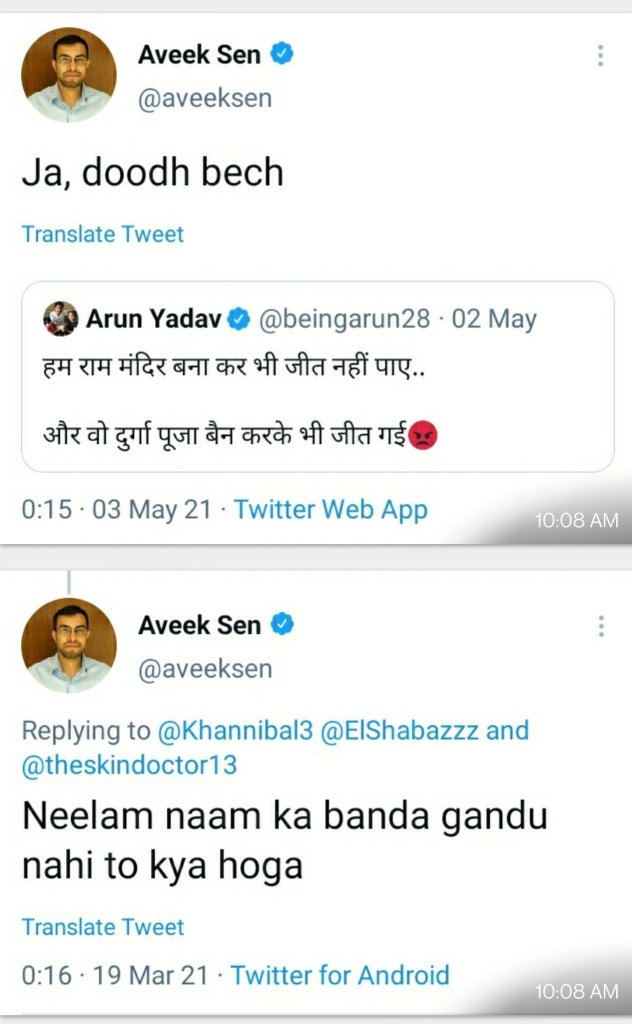The width and height of the screenshot is (632, 1024).
Task: Translate the "Neelam naam ka banda" tweet
Action: pyautogui.click(x=103, y=927)
